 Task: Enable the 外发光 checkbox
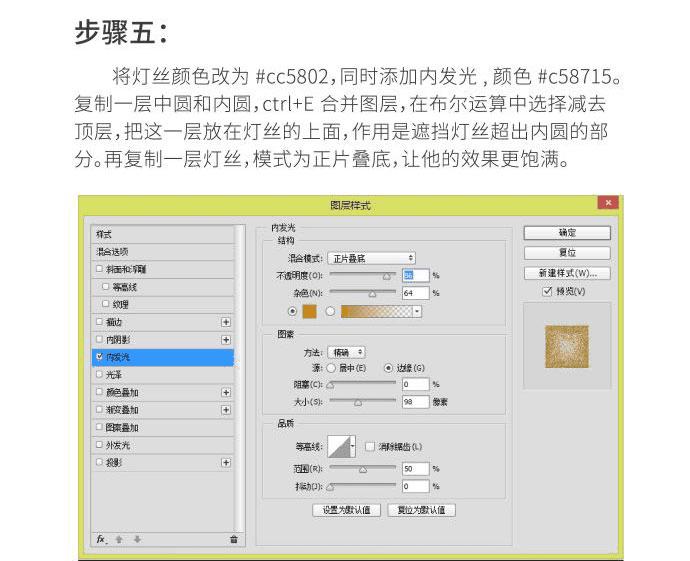[x=99, y=445]
